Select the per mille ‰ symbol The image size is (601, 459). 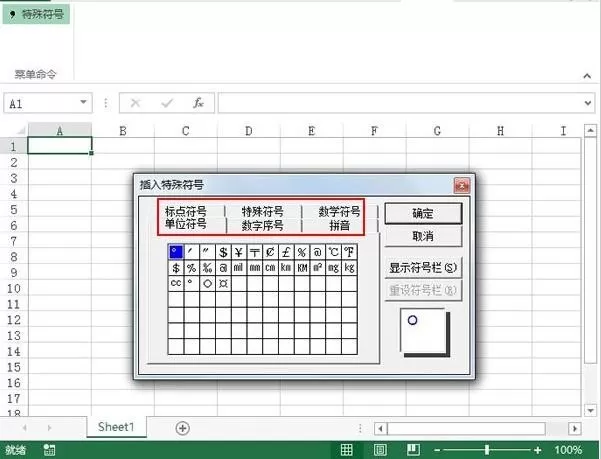coord(207,268)
